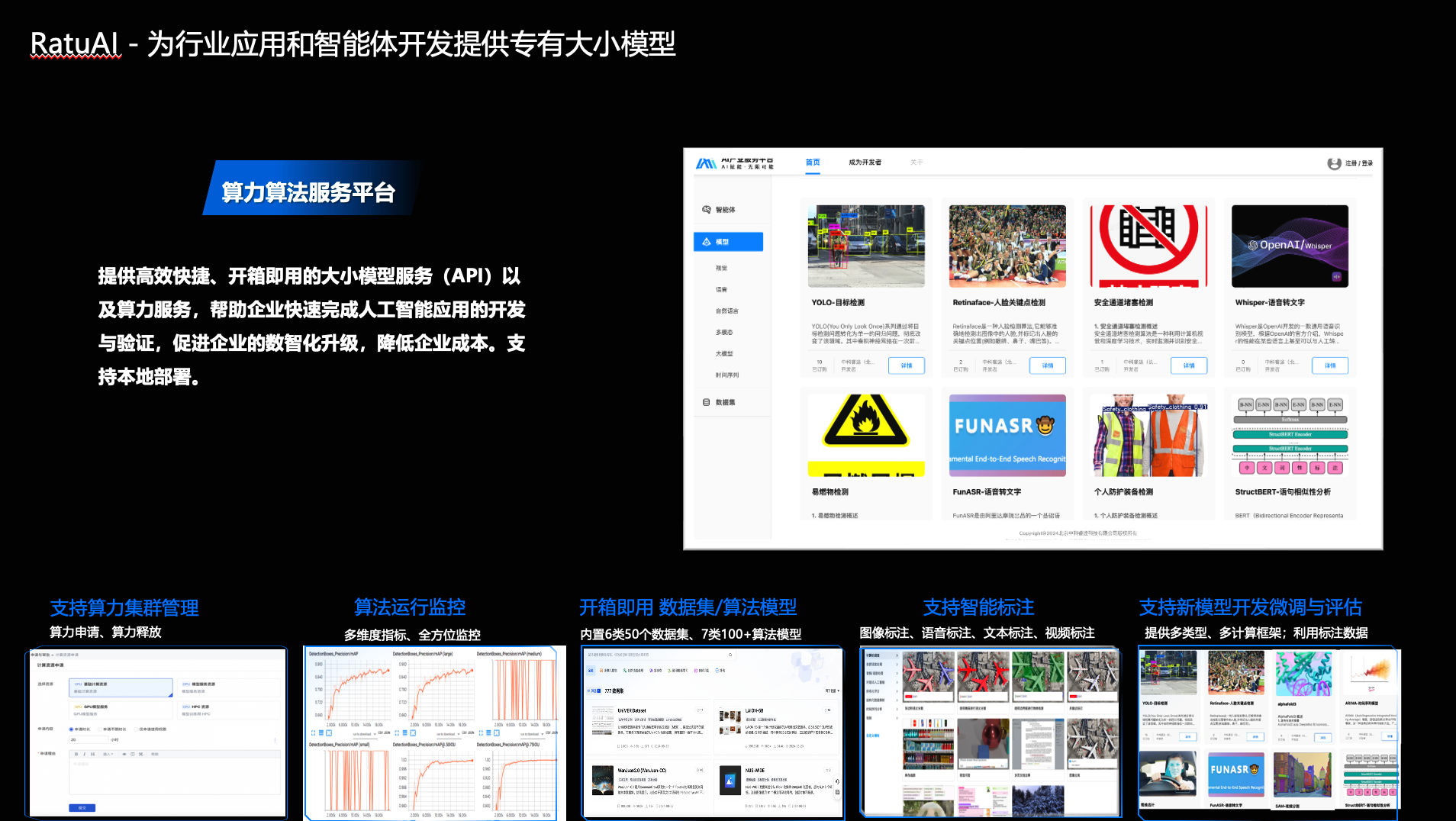The width and height of the screenshot is (1456, 821).
Task: Click the duration input field showing 20
Action: tap(88, 739)
